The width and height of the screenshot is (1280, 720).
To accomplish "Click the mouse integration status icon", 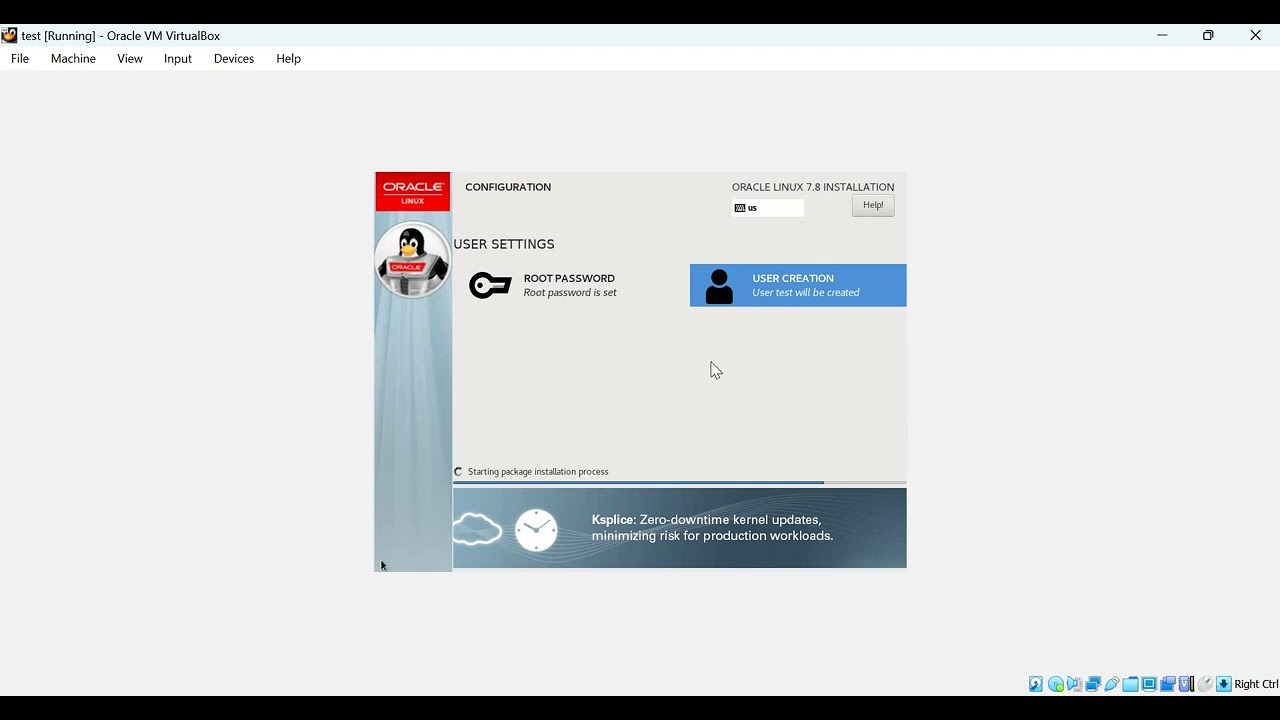I will coord(1205,684).
